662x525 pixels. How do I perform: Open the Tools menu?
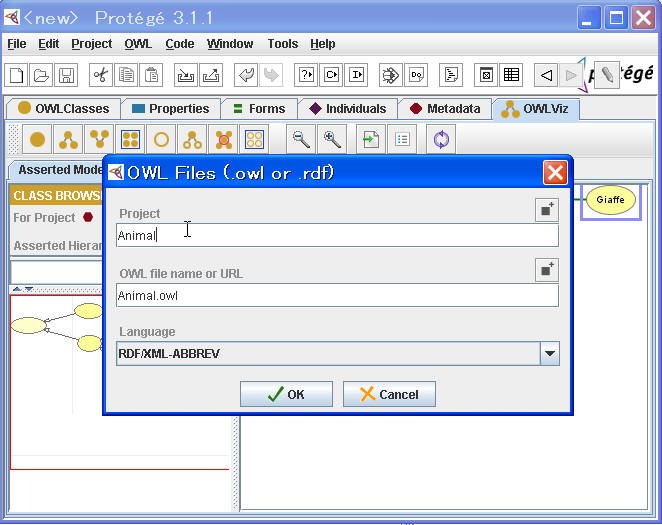click(x=283, y=43)
